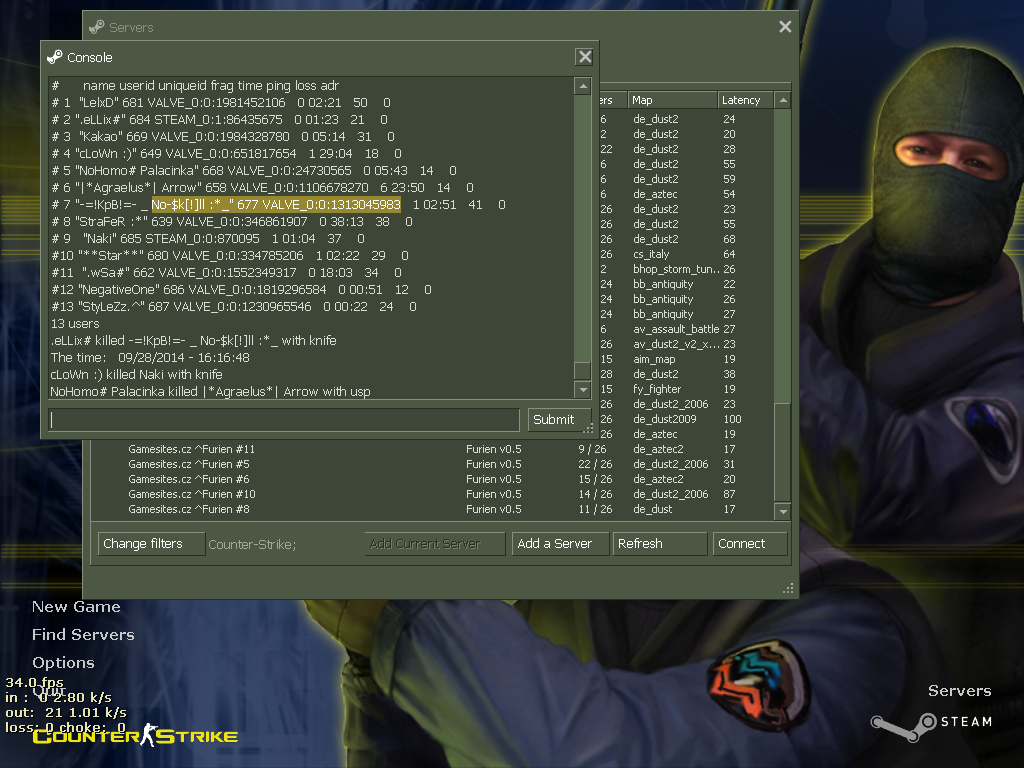
Task: Select server Gamesites.cz ^Furien #10
Action: pyautogui.click(x=434, y=494)
